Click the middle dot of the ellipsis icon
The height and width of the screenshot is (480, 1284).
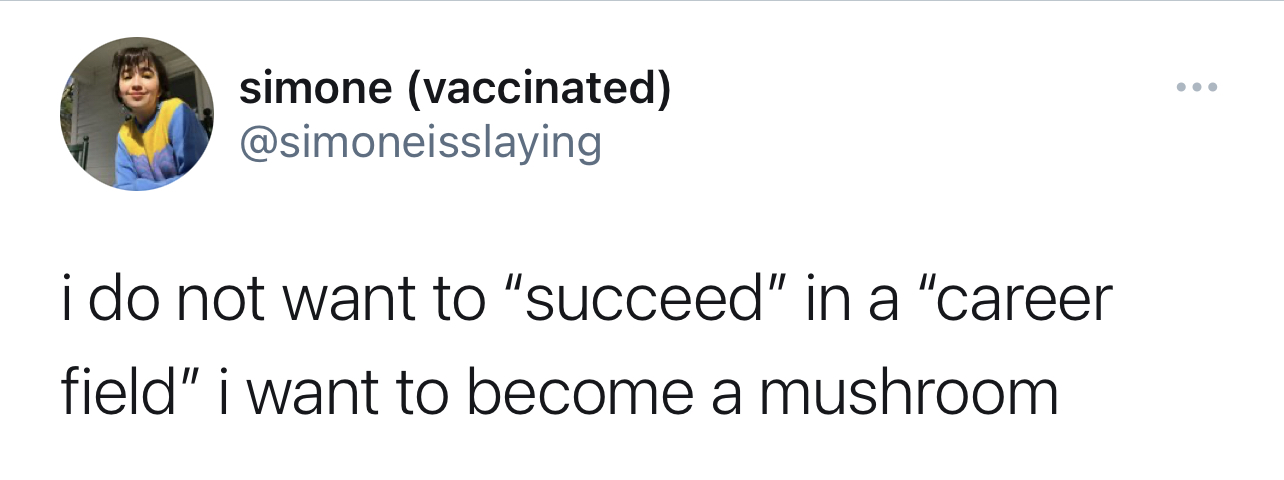pos(1197,87)
